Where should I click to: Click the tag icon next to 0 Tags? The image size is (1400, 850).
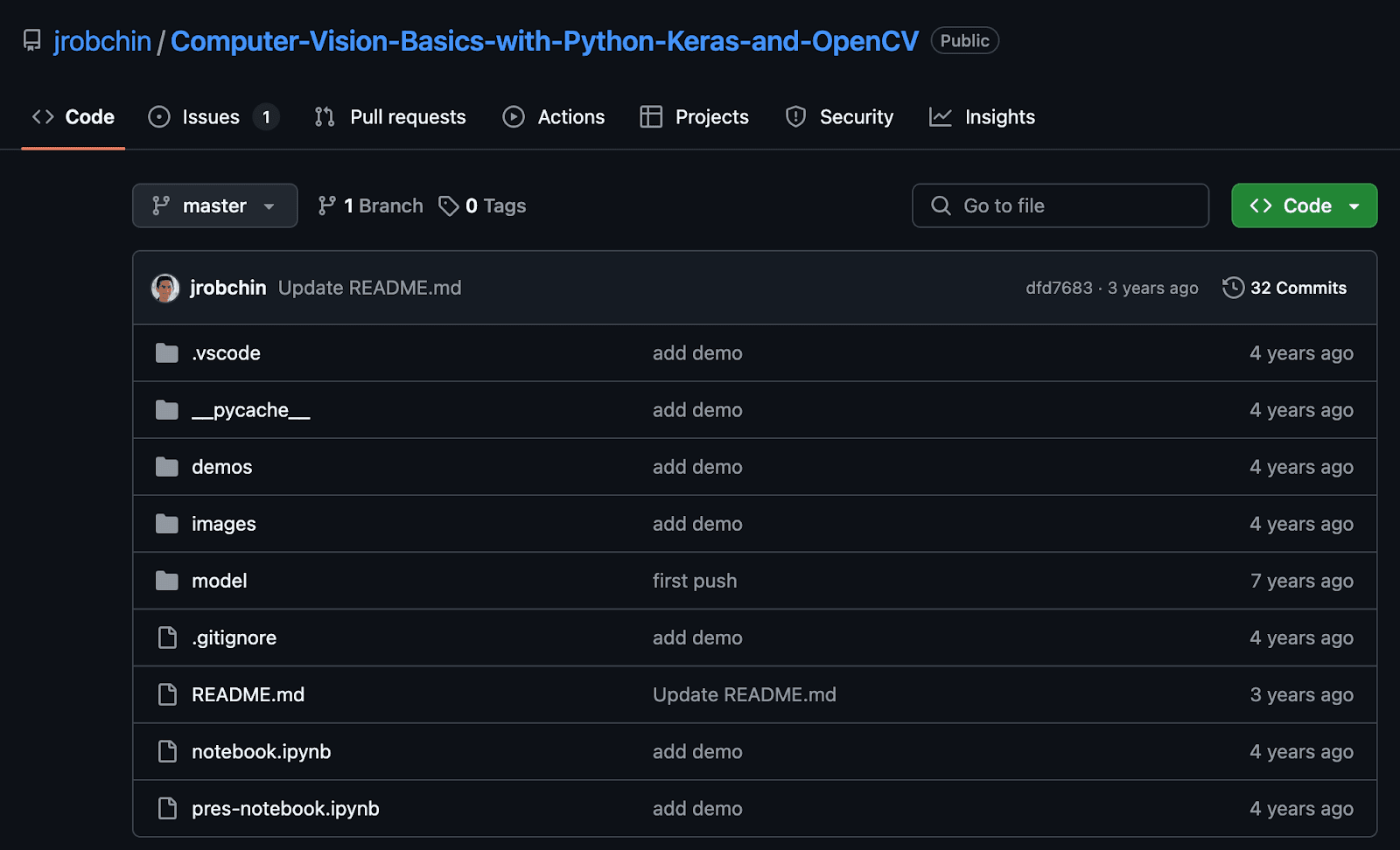449,206
